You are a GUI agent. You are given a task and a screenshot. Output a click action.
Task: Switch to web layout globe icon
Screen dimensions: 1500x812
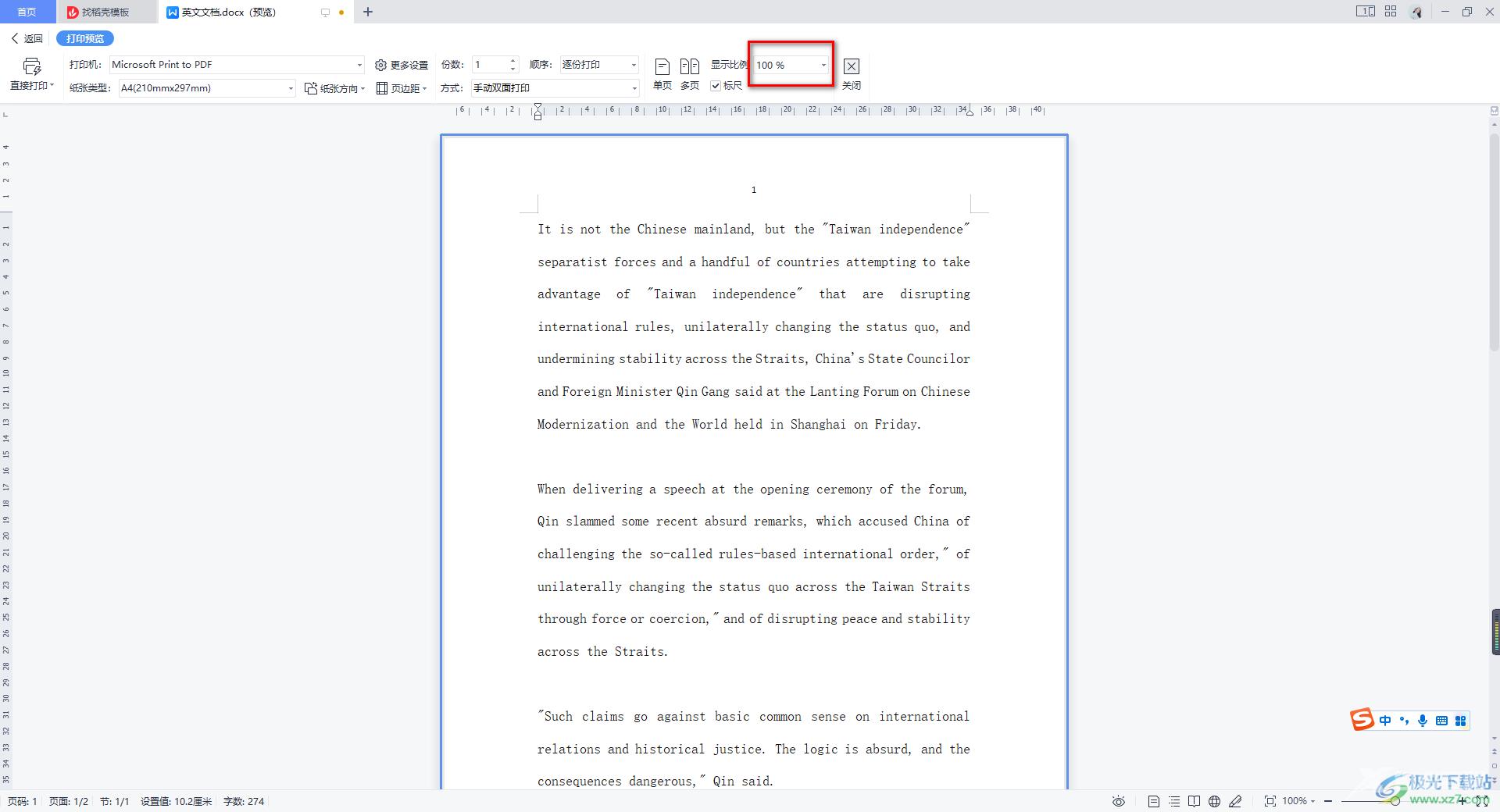1214,801
